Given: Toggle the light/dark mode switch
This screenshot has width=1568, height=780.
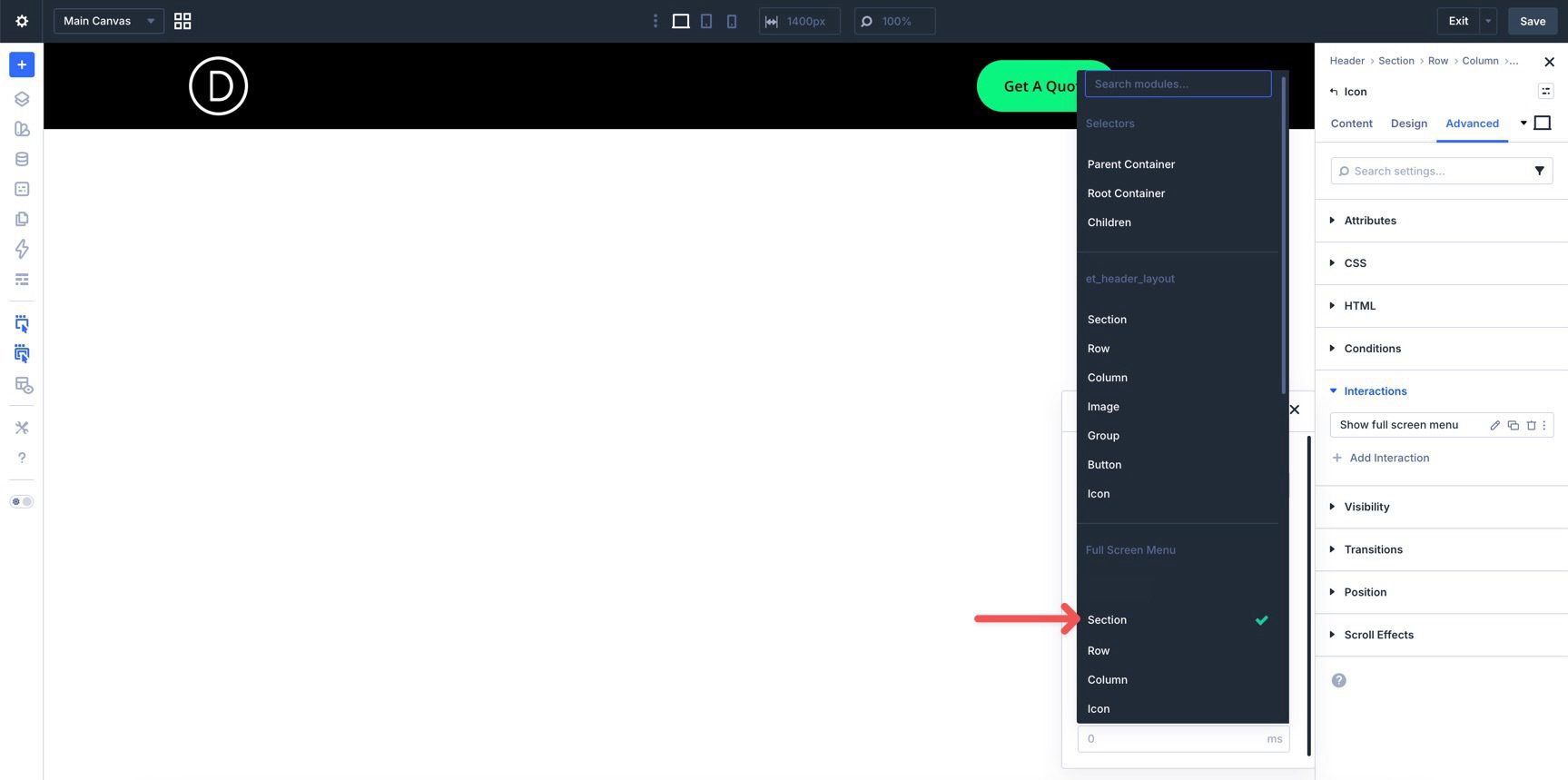Looking at the screenshot, I should [x=22, y=501].
